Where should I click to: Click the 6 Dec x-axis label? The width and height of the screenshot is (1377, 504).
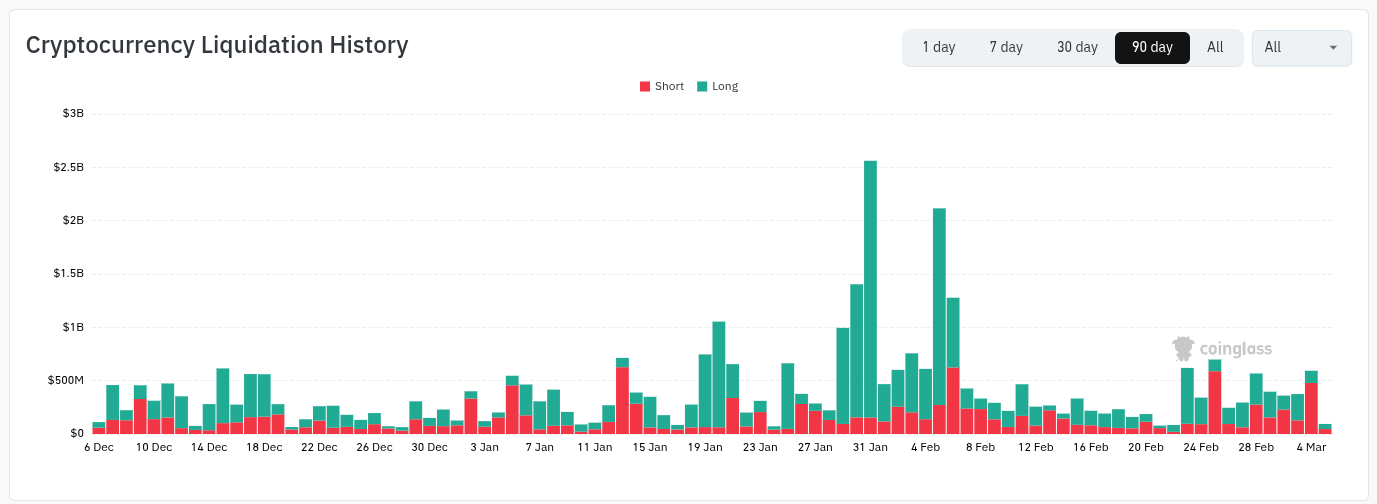click(99, 447)
